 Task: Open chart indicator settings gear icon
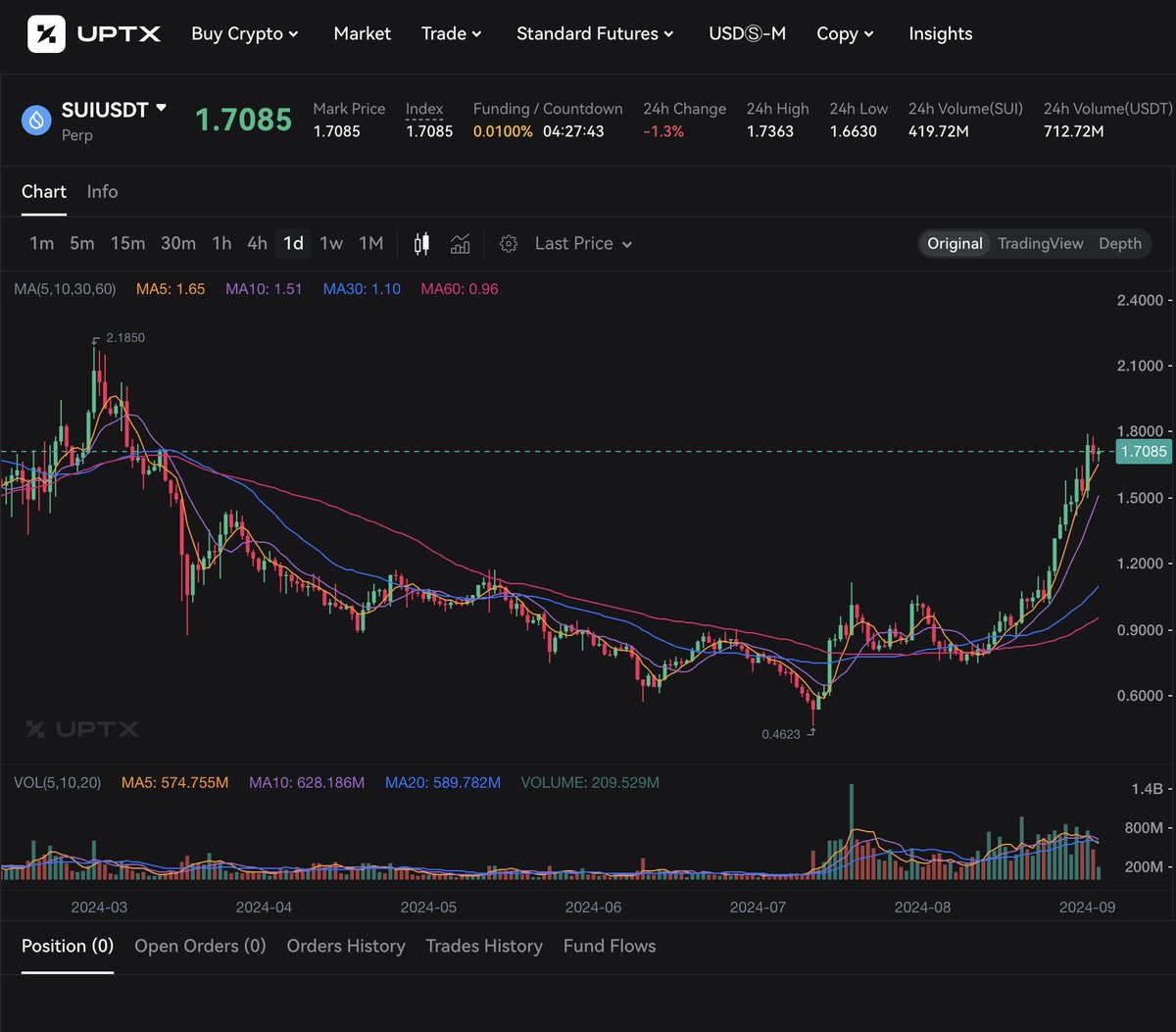(509, 243)
